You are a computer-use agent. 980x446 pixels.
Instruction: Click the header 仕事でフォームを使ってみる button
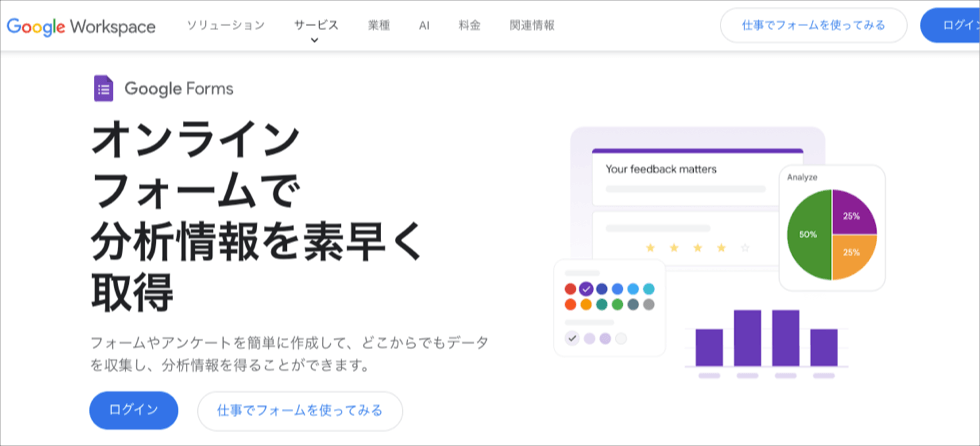pyautogui.click(x=814, y=26)
